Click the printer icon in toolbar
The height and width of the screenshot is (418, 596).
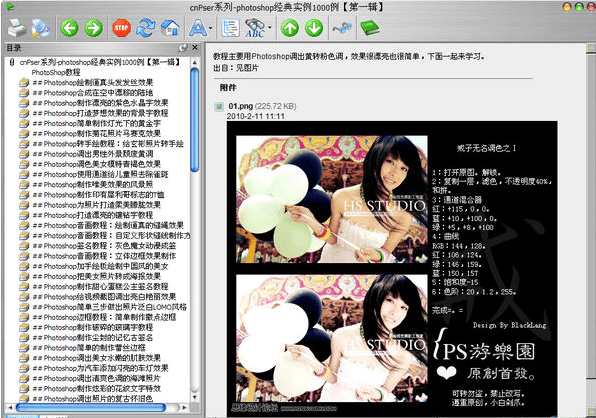(x=16, y=28)
